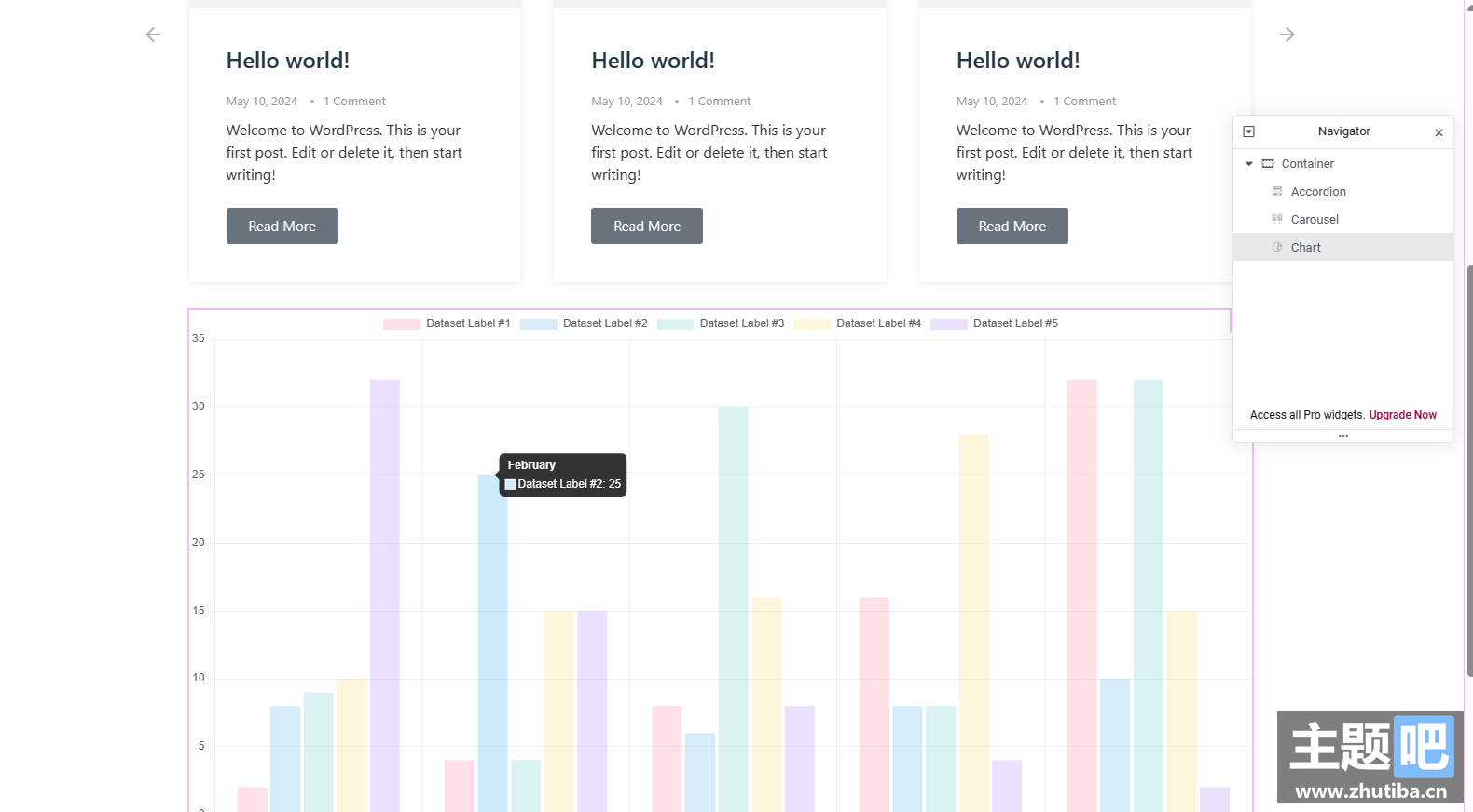Collapse the Container tree arrow
The image size is (1473, 812).
point(1249,164)
